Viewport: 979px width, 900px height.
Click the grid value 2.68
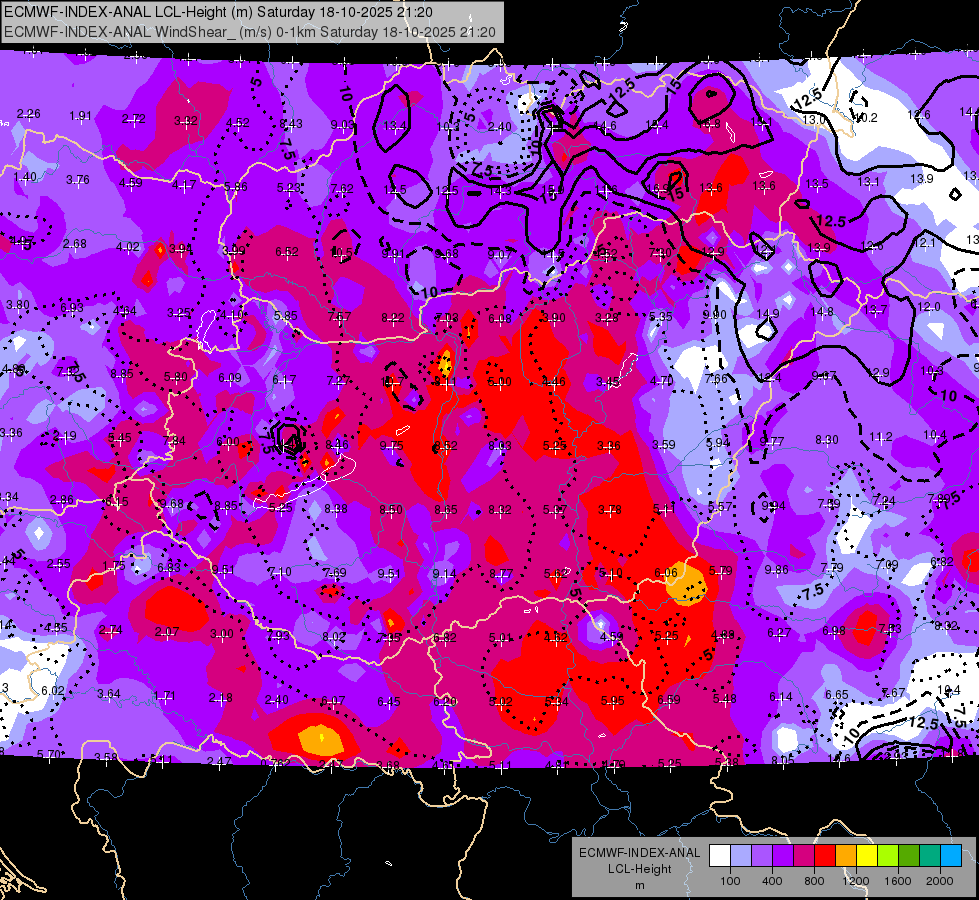75,244
